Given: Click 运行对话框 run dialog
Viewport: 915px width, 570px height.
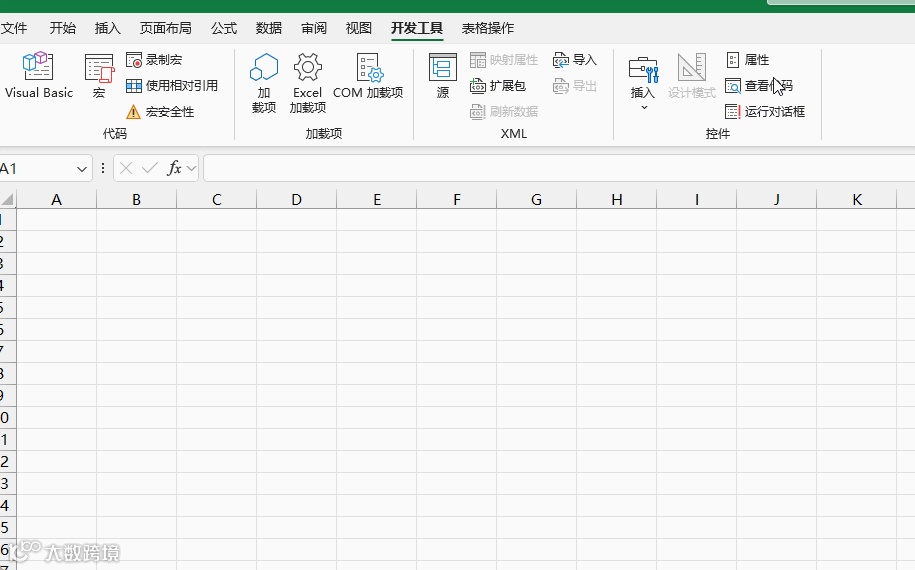Looking at the screenshot, I should [765, 111].
